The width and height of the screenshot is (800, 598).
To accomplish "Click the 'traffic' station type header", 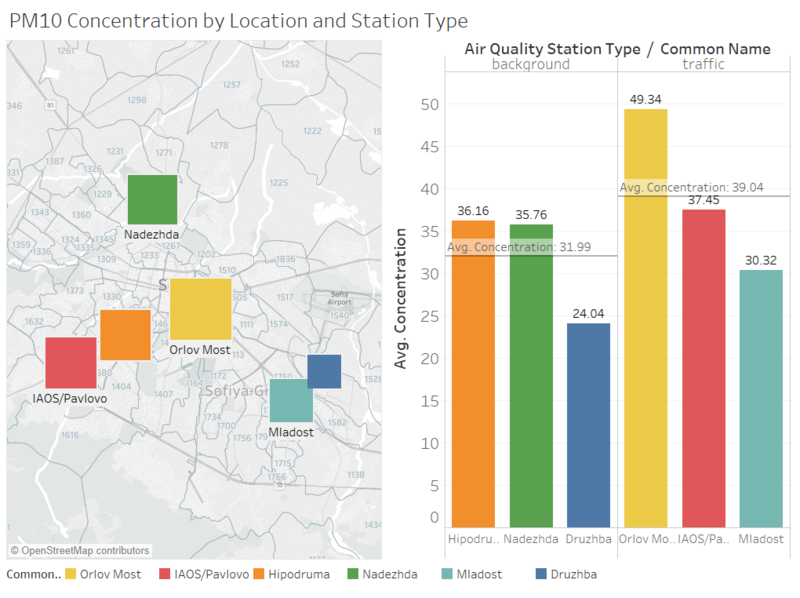I will 702,64.
